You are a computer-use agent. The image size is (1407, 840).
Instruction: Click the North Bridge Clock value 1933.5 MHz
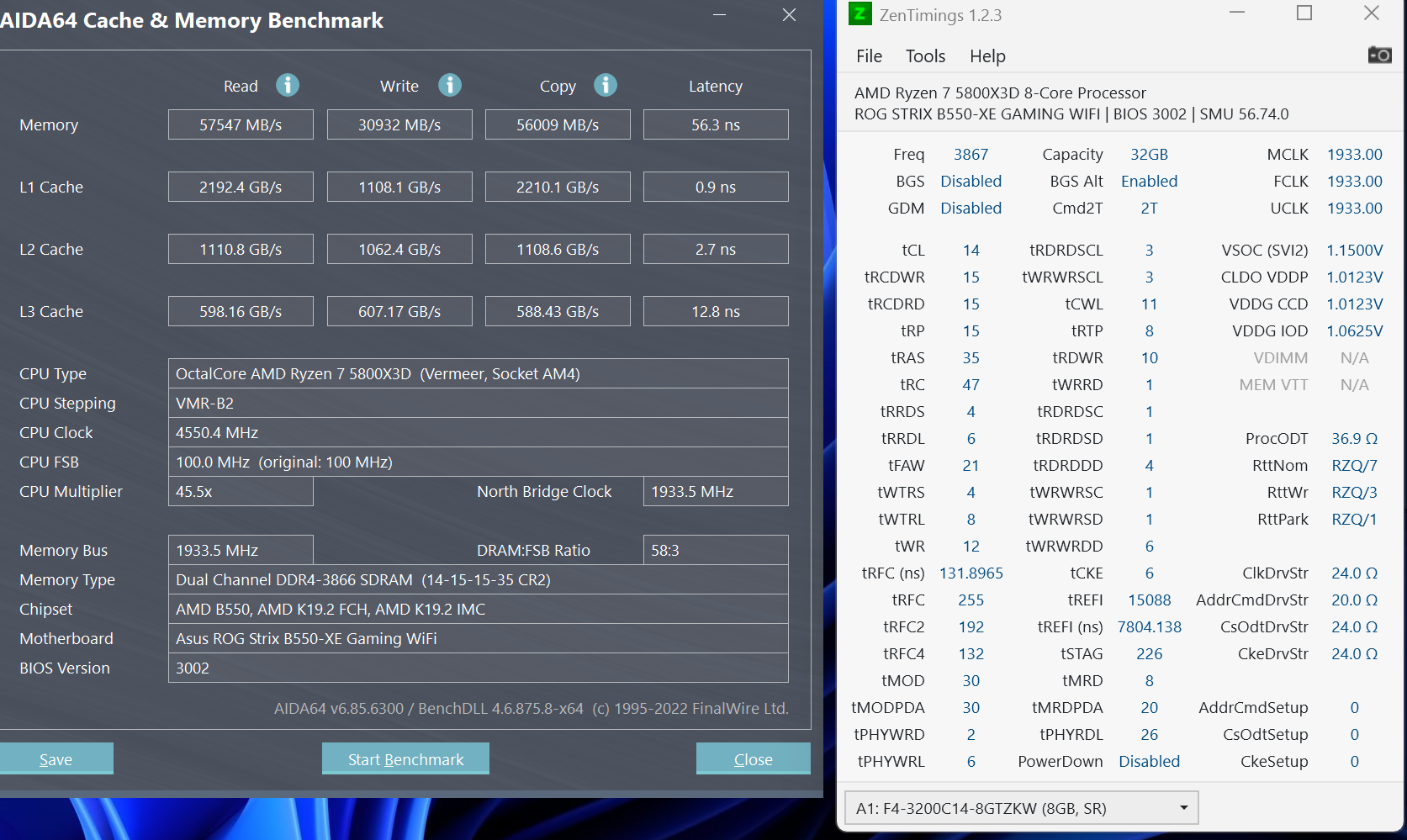(x=716, y=491)
